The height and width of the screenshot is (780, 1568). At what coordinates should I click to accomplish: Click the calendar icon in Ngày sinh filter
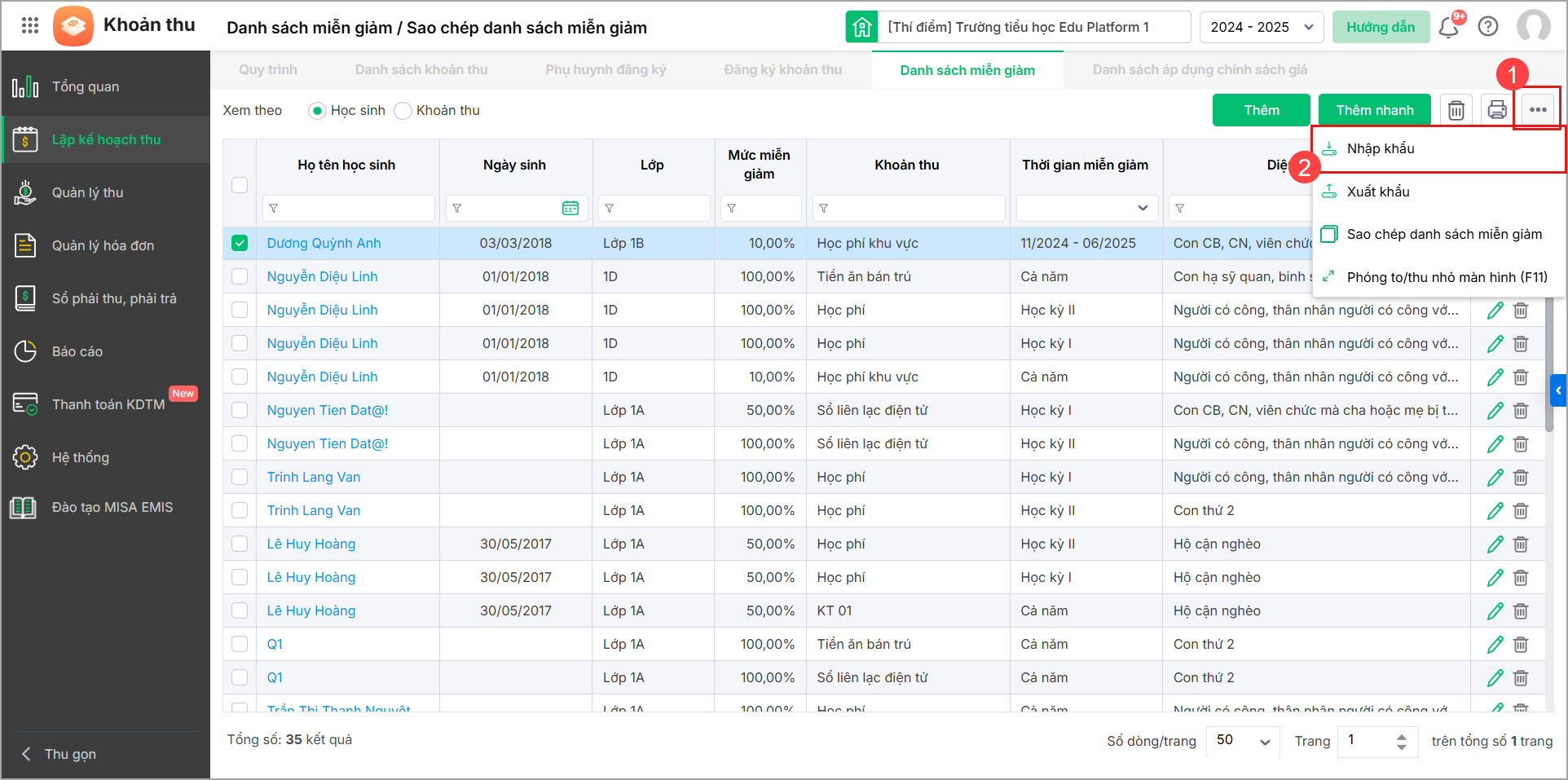coord(570,209)
